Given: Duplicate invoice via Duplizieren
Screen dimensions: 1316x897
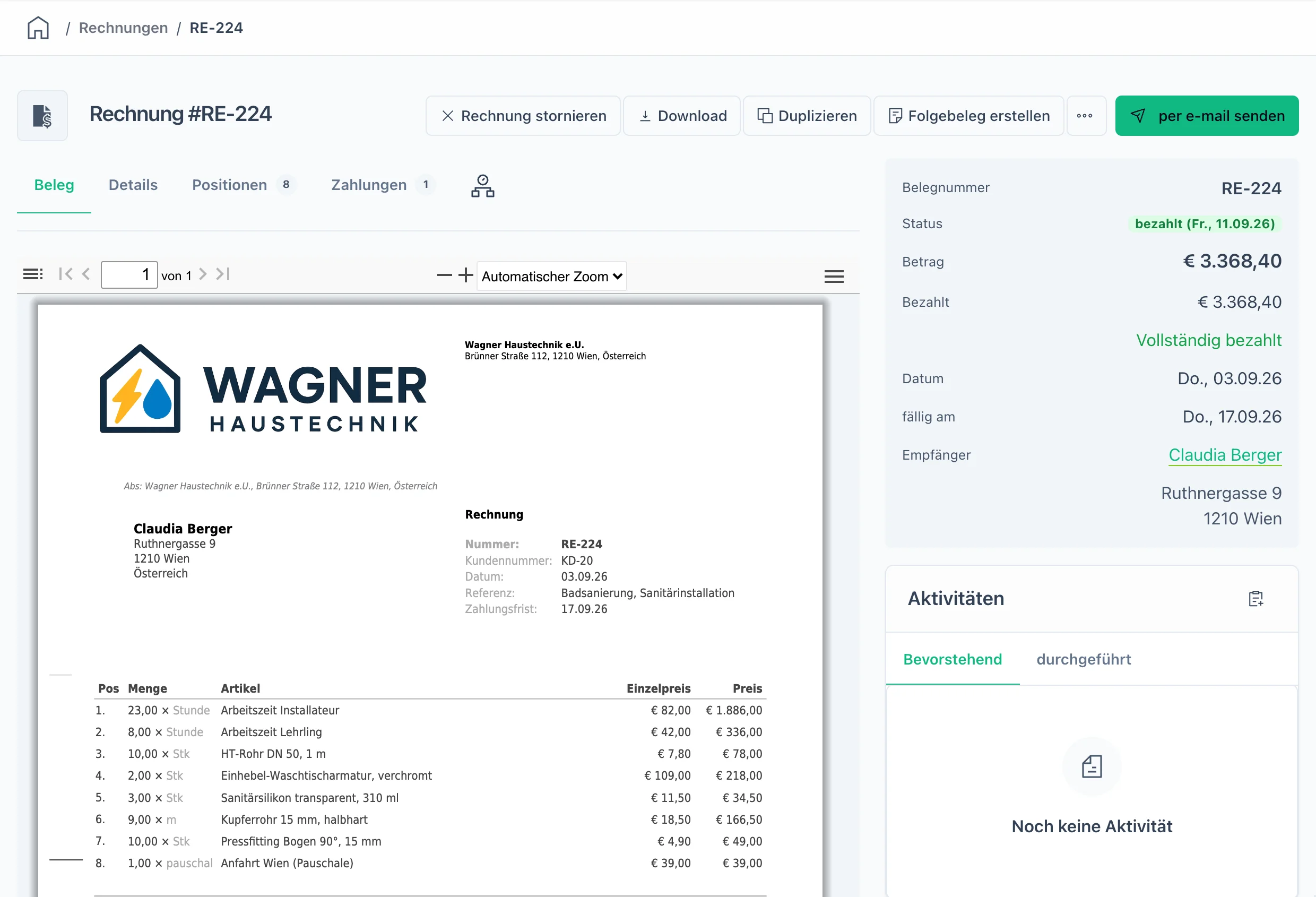Looking at the screenshot, I should (x=807, y=116).
